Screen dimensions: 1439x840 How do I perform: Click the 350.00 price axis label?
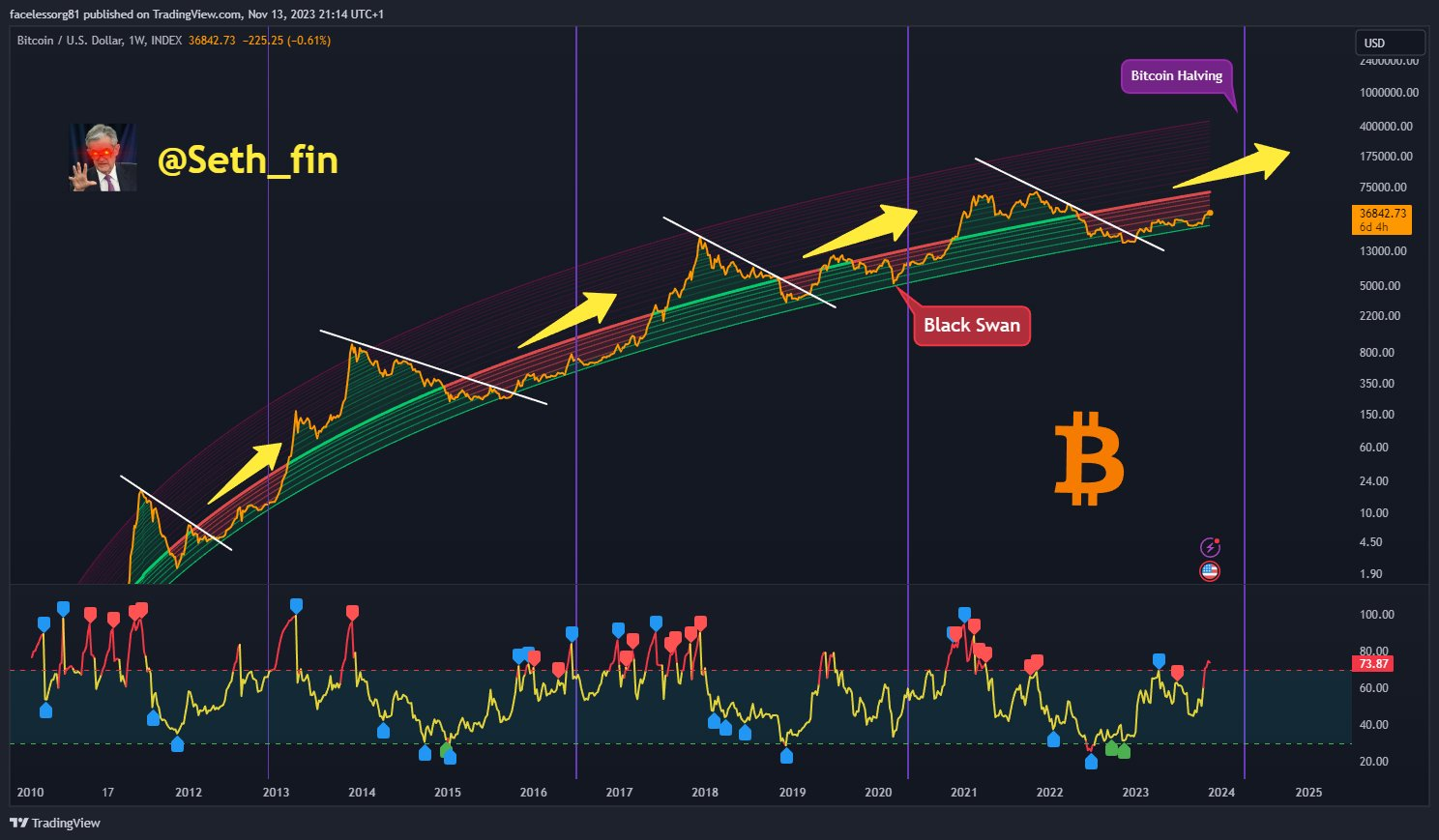tap(1377, 384)
